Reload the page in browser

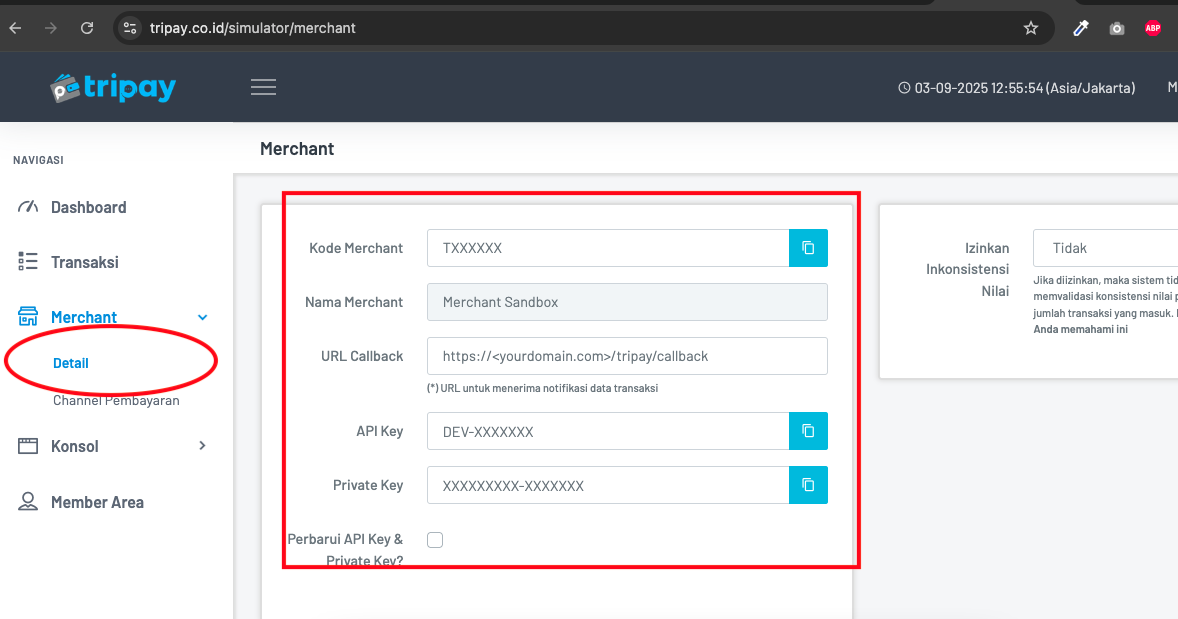click(87, 28)
